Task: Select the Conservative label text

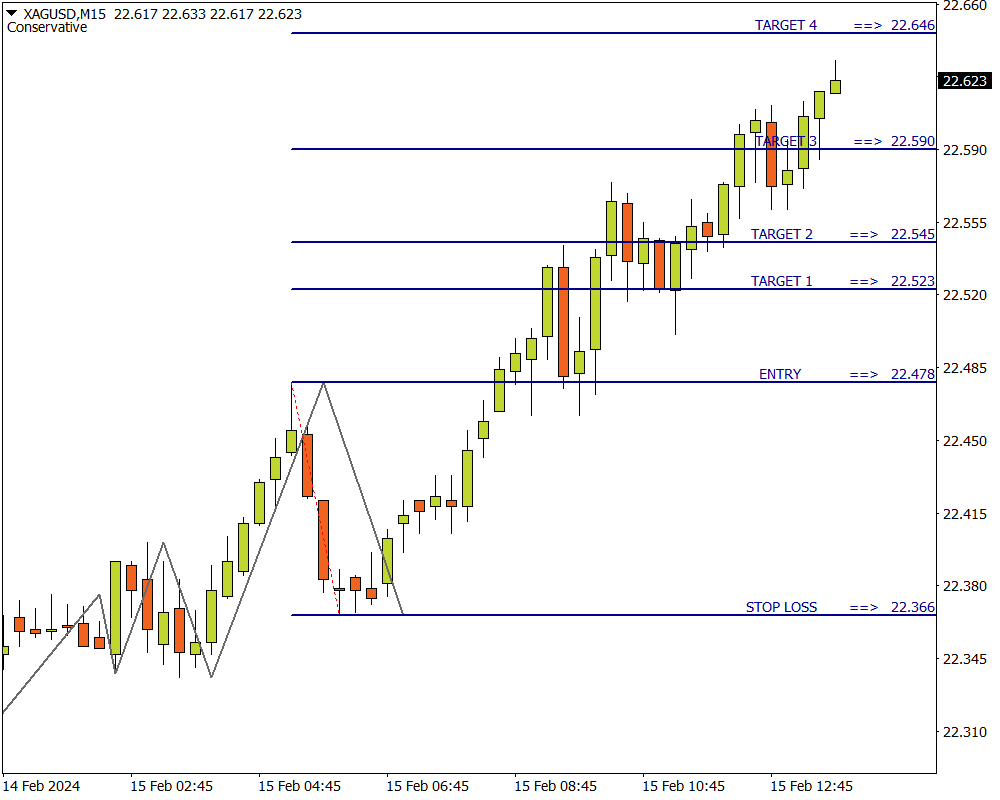Action: tap(47, 28)
